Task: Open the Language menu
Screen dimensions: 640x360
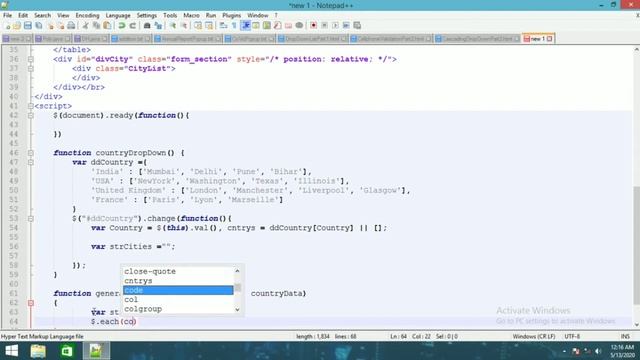Action: click(118, 15)
